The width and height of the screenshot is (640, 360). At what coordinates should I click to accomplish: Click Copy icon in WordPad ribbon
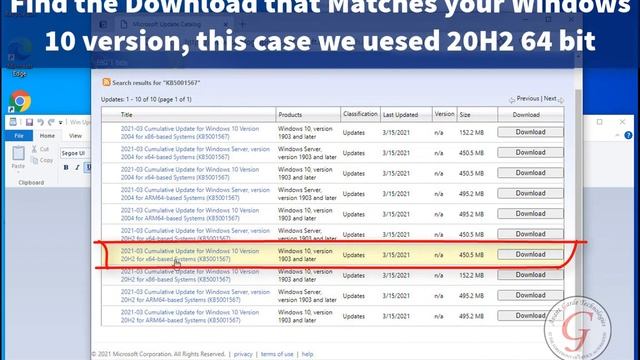tap(35, 161)
